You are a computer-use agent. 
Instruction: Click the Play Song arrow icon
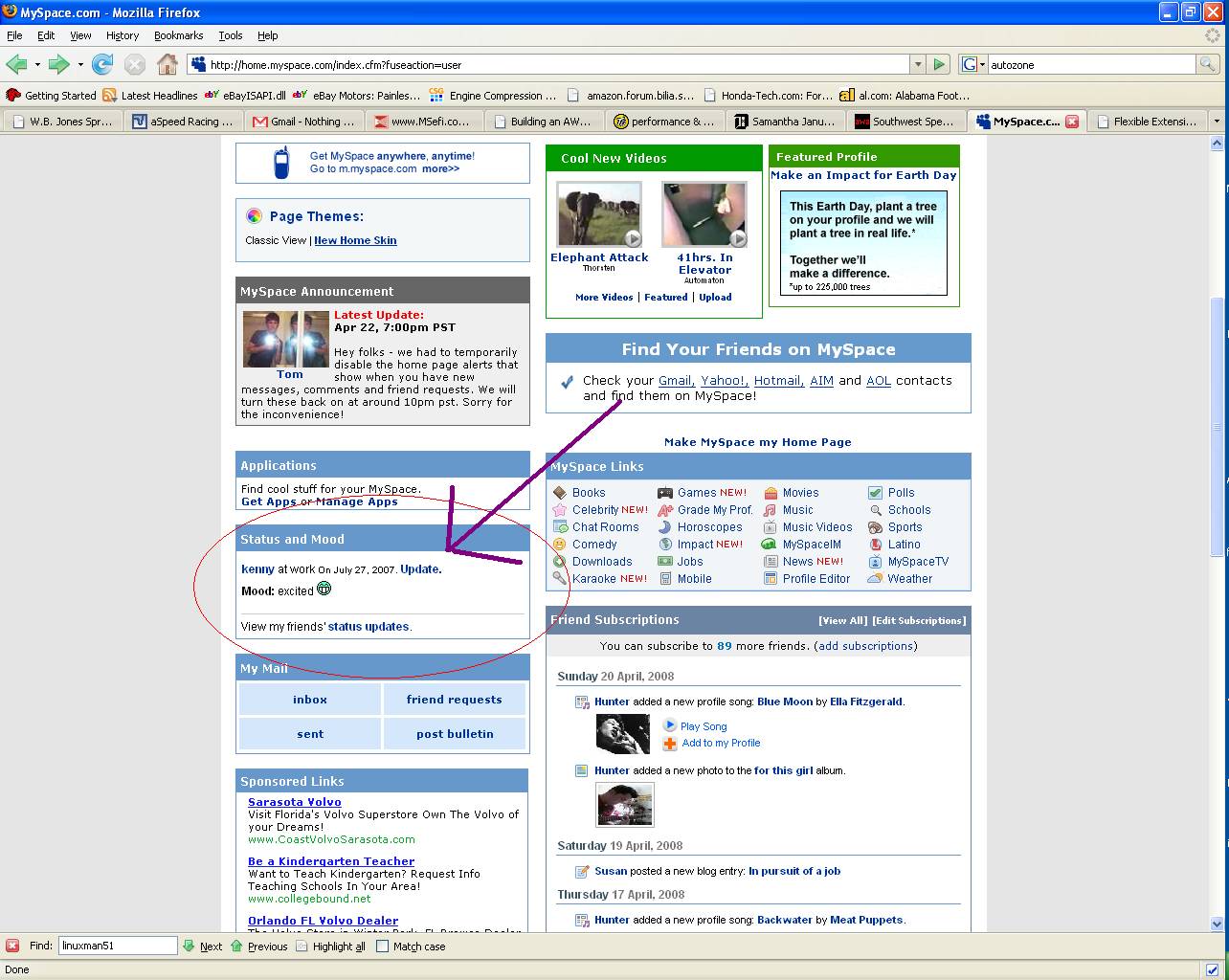click(670, 725)
